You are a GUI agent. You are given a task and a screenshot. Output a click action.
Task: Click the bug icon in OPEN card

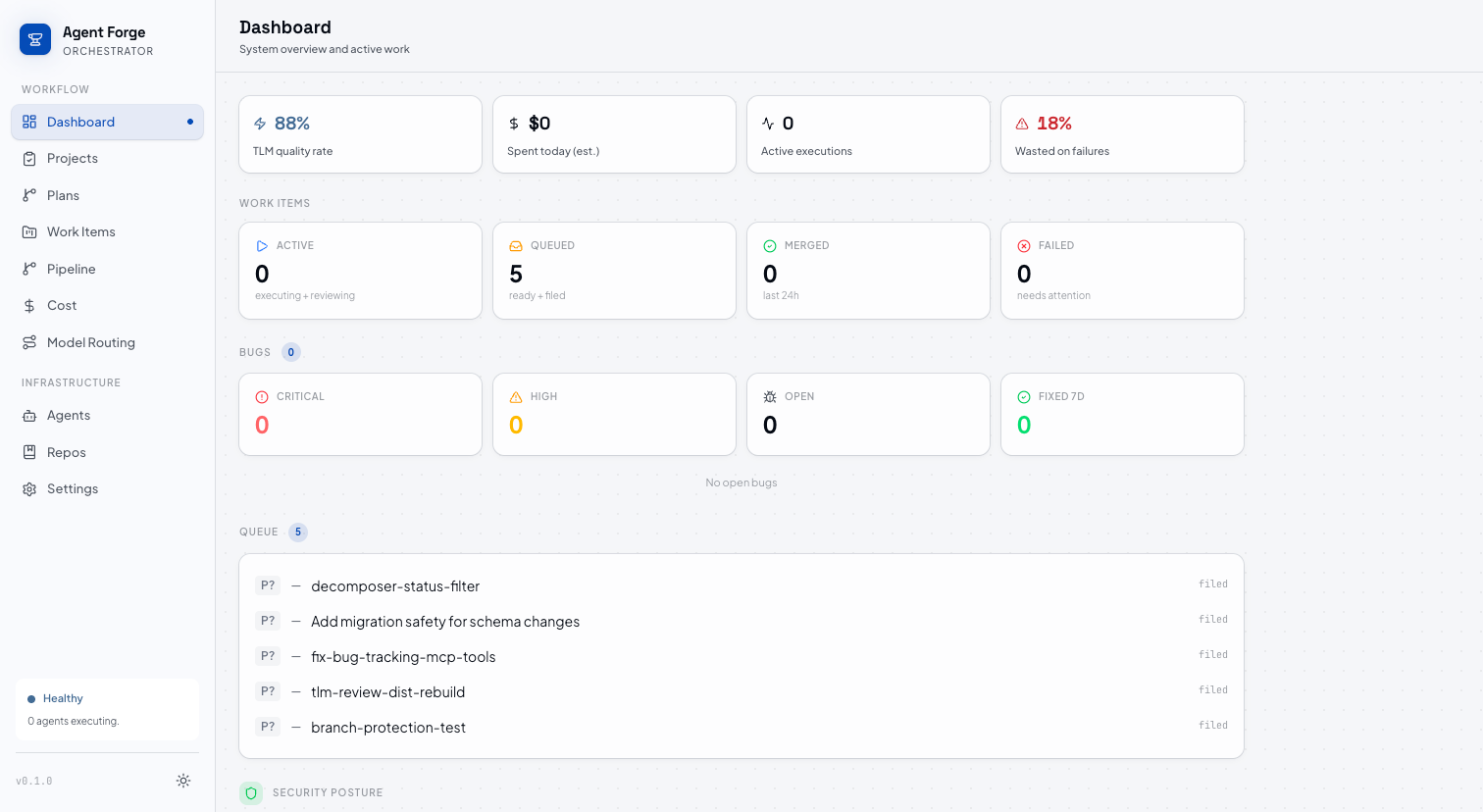coord(770,397)
